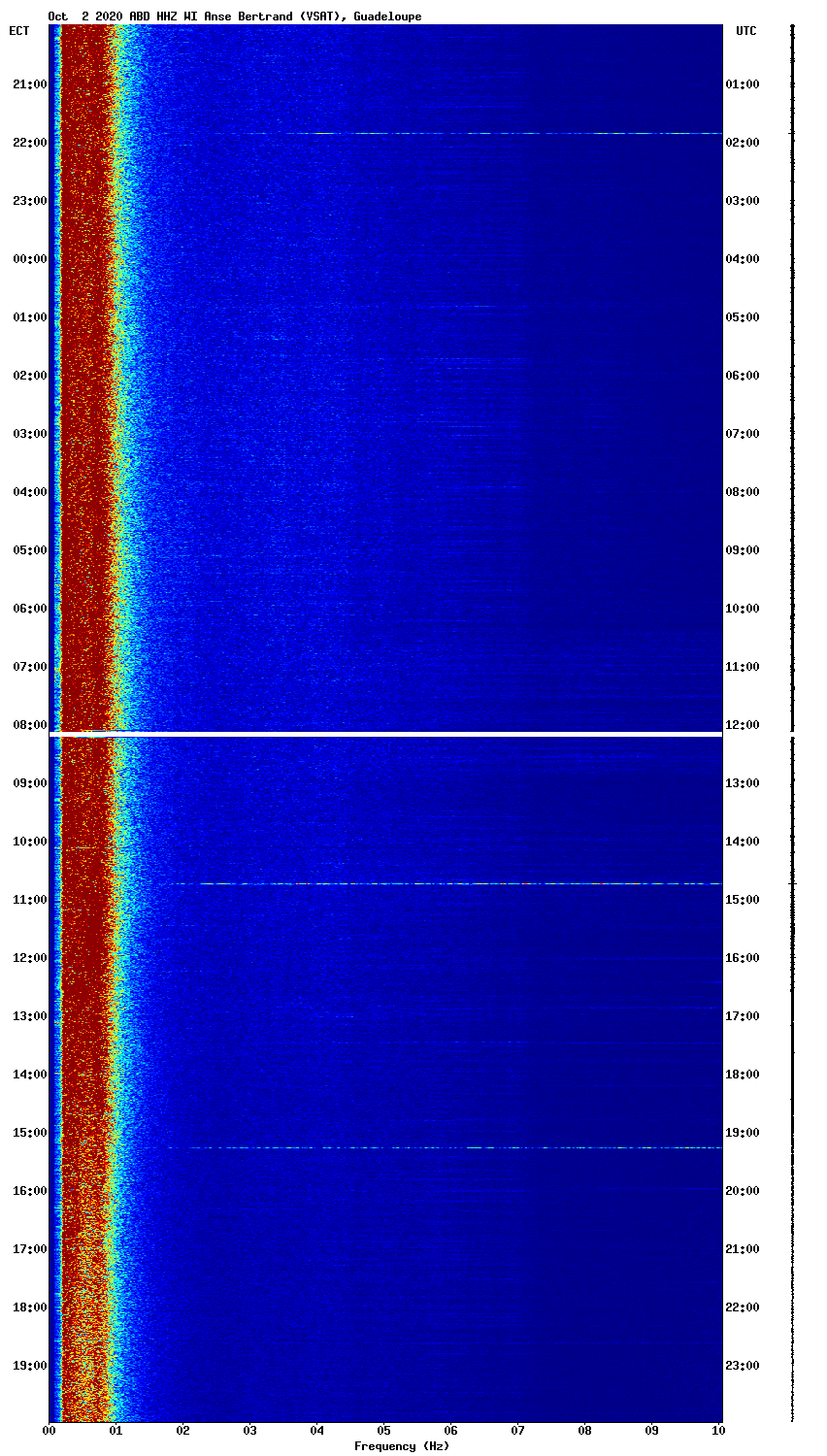The image size is (827, 1456).
Task: Pick the 15:00 label on UTC axis
Action: pos(743,900)
